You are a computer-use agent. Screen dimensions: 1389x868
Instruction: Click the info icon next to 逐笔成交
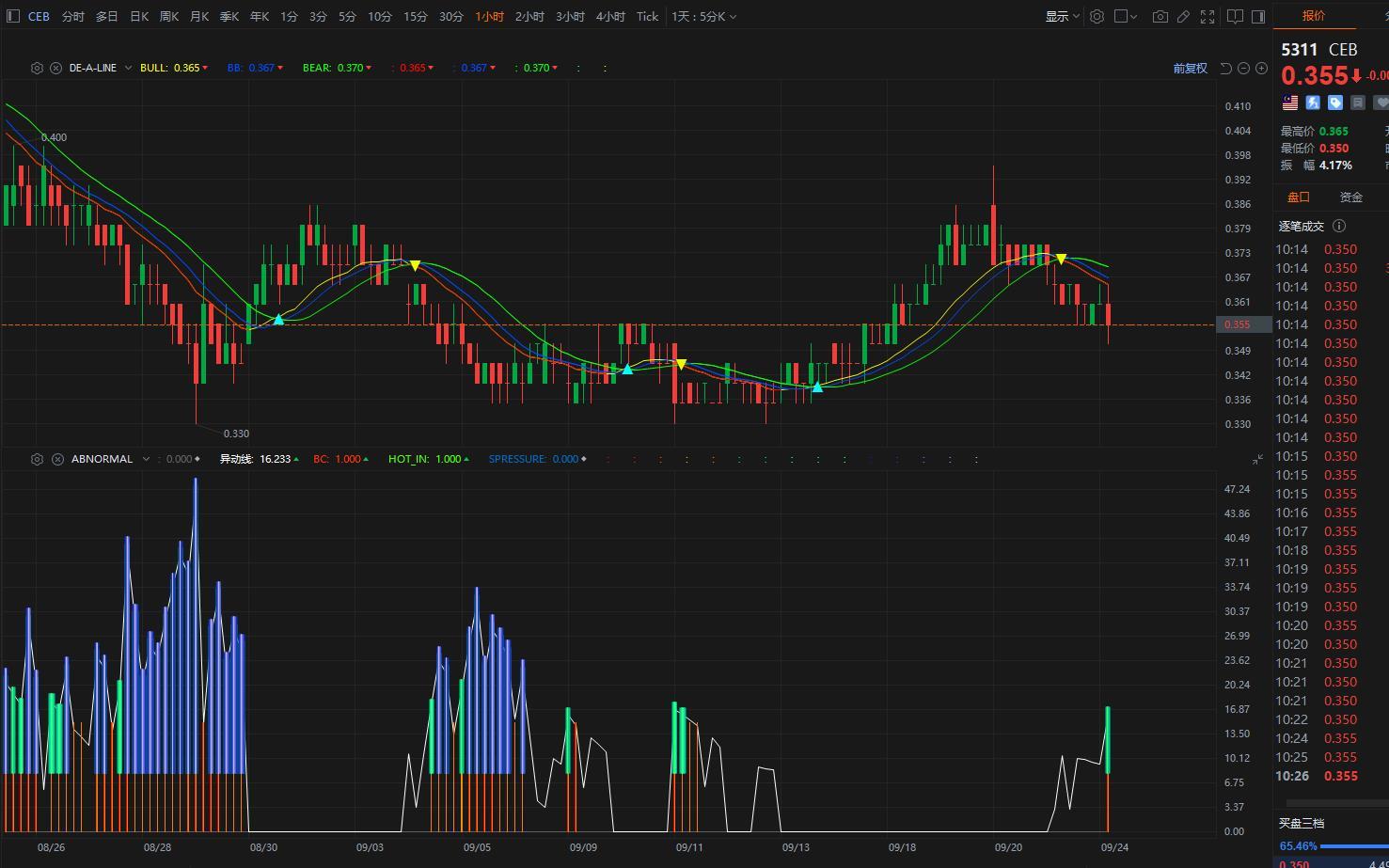(x=1339, y=226)
